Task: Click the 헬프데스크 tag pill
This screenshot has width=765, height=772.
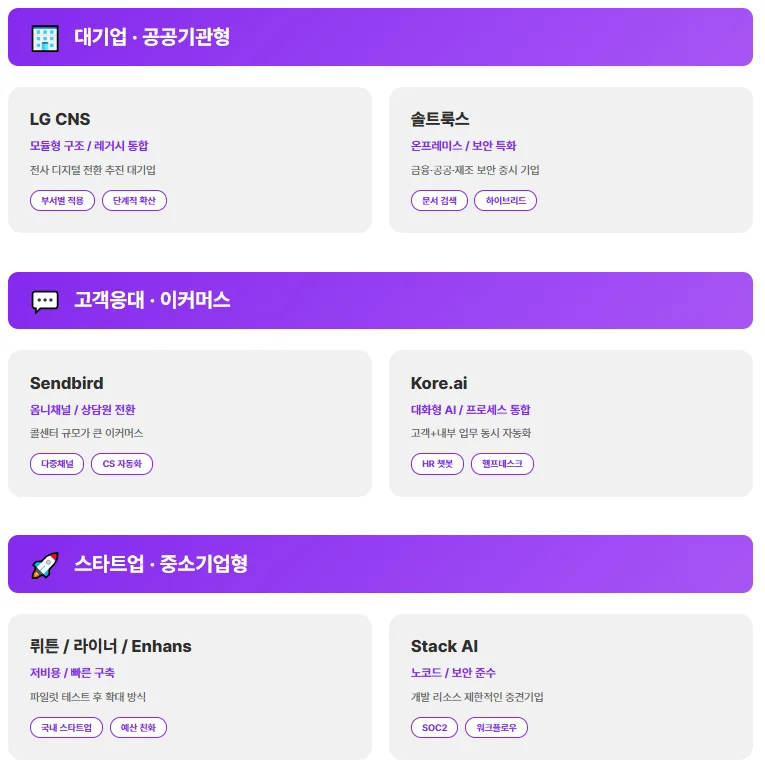Action: point(502,464)
